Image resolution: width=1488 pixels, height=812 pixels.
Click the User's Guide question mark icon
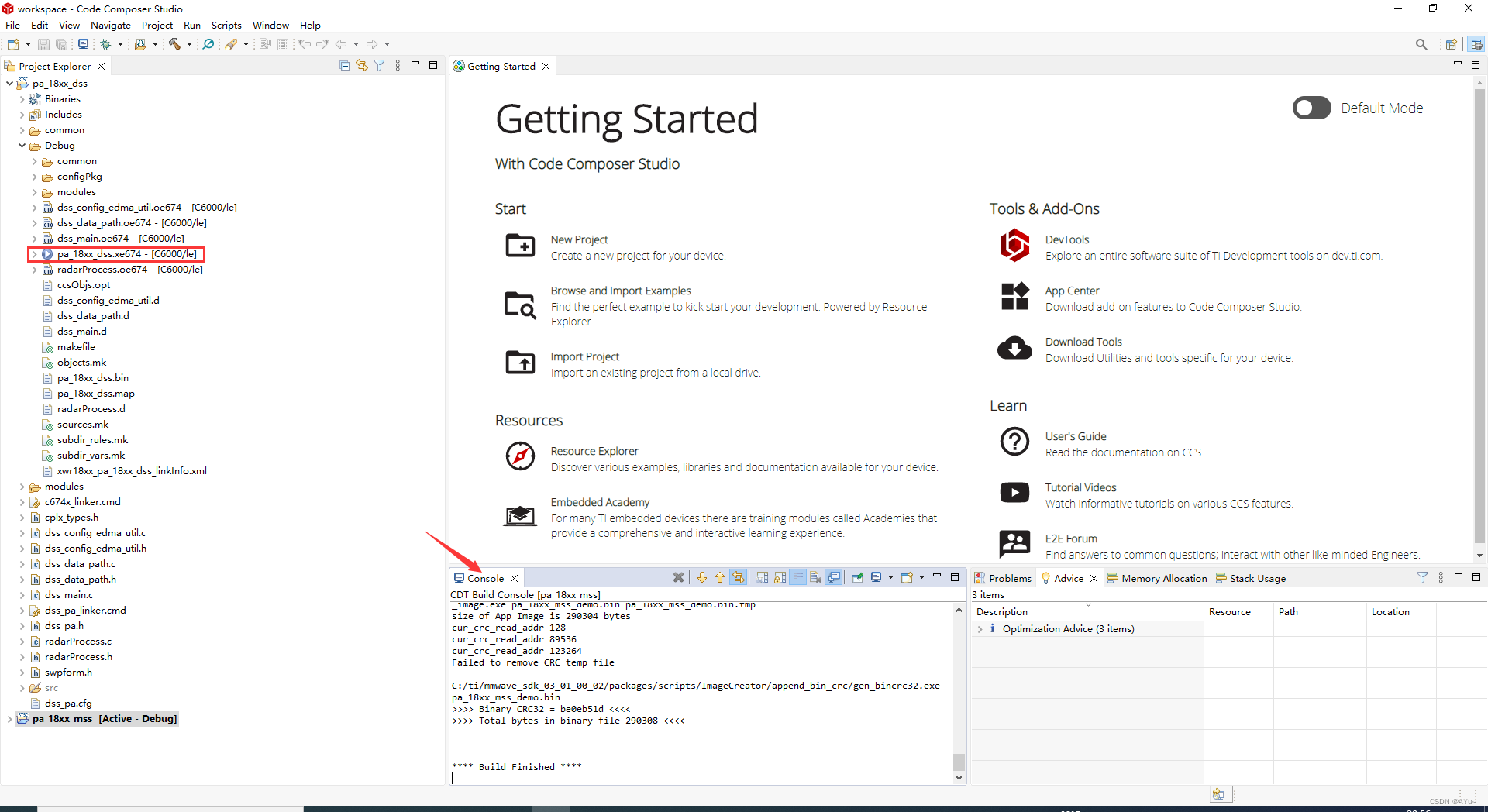(x=1014, y=442)
